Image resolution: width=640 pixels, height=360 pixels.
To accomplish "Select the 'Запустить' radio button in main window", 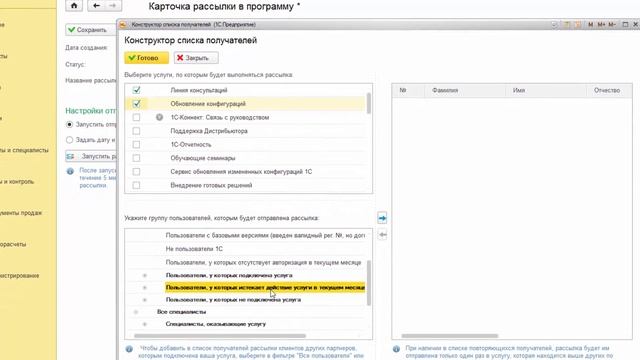I will 69,124.
